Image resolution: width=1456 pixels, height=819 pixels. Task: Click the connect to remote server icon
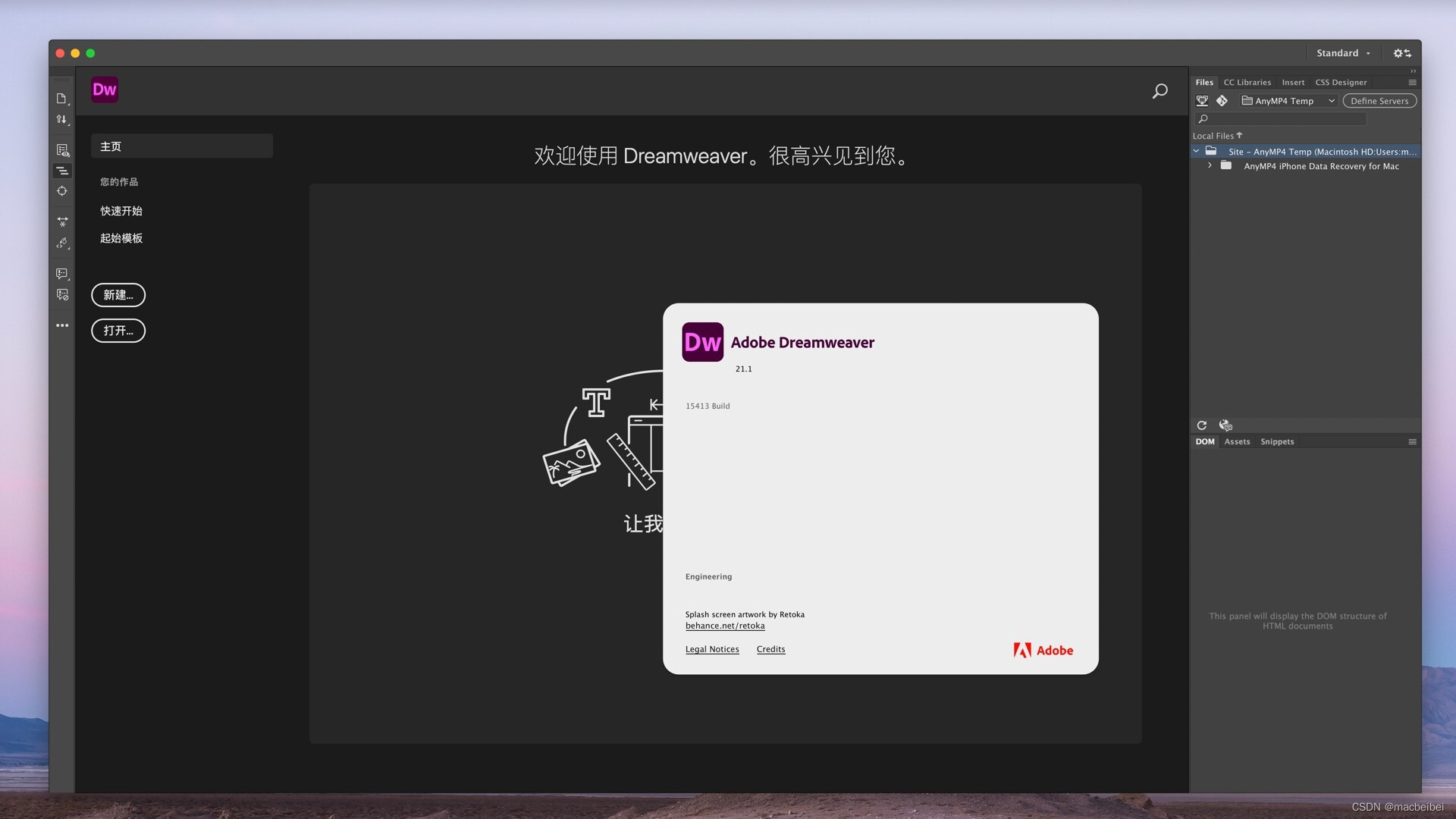pos(1203,100)
